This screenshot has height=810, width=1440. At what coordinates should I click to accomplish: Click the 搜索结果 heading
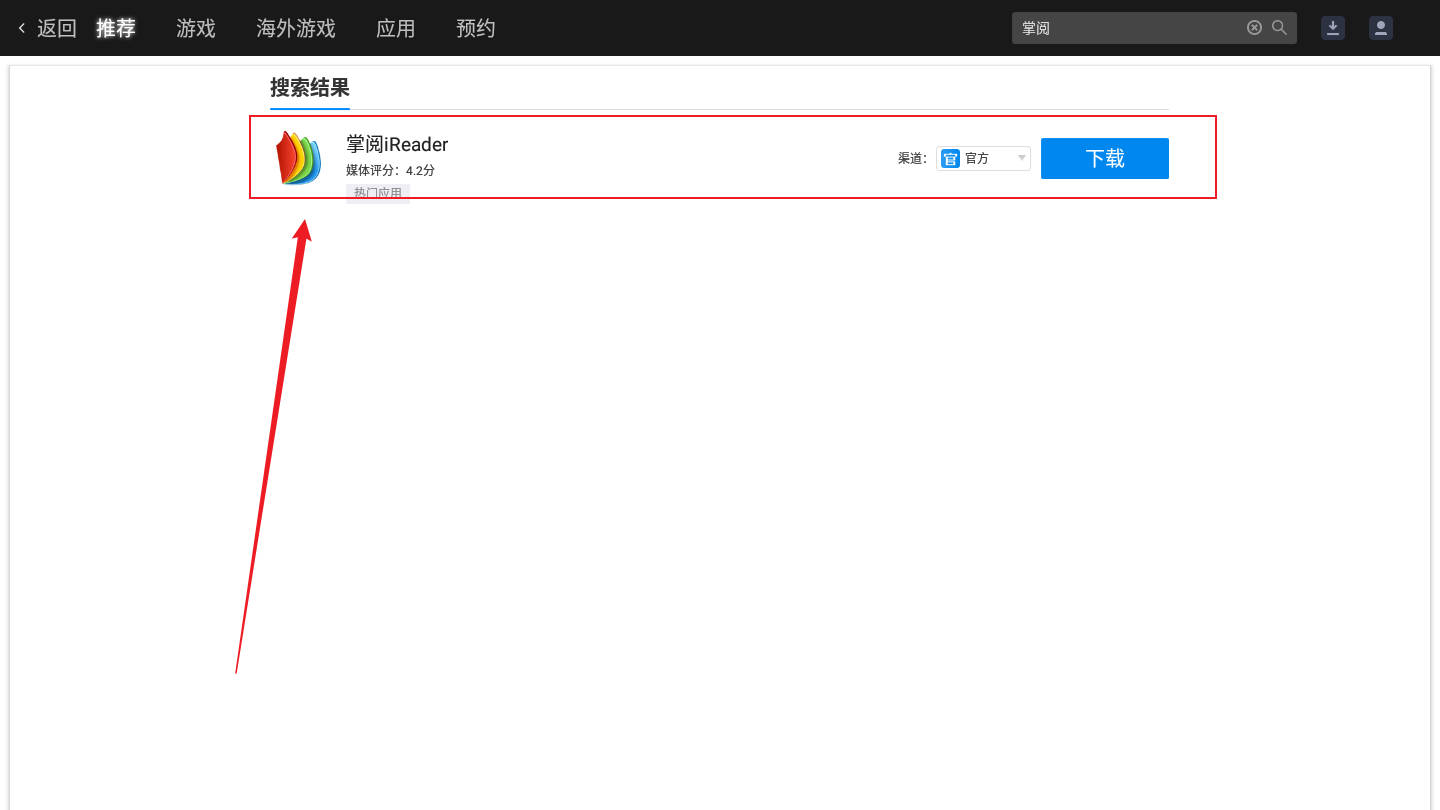point(310,87)
